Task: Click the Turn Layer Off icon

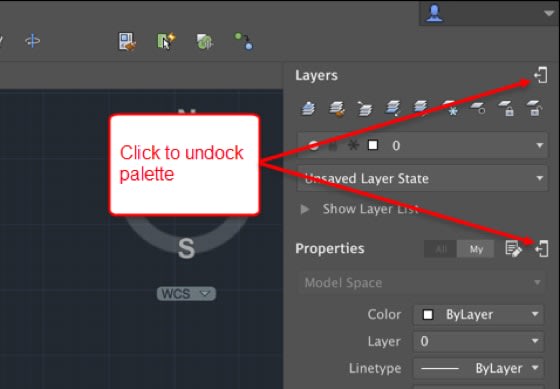Action: tap(478, 108)
